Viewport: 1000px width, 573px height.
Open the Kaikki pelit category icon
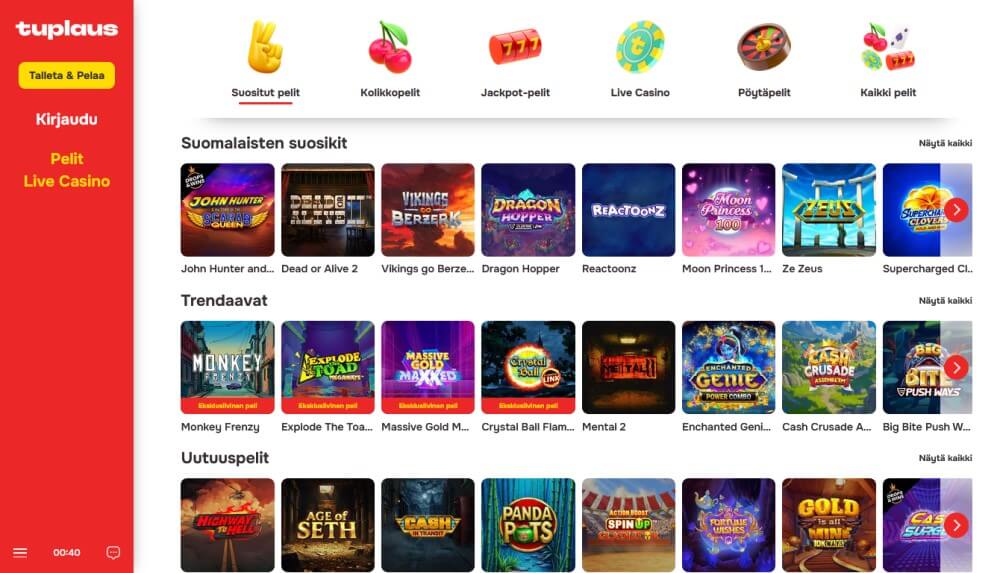tap(888, 47)
